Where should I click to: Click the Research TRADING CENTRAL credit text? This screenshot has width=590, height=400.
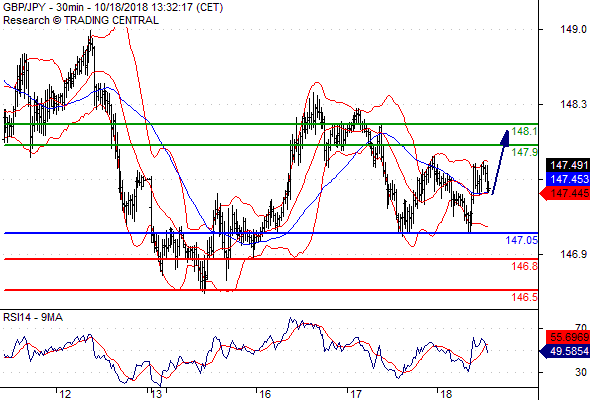81,20
